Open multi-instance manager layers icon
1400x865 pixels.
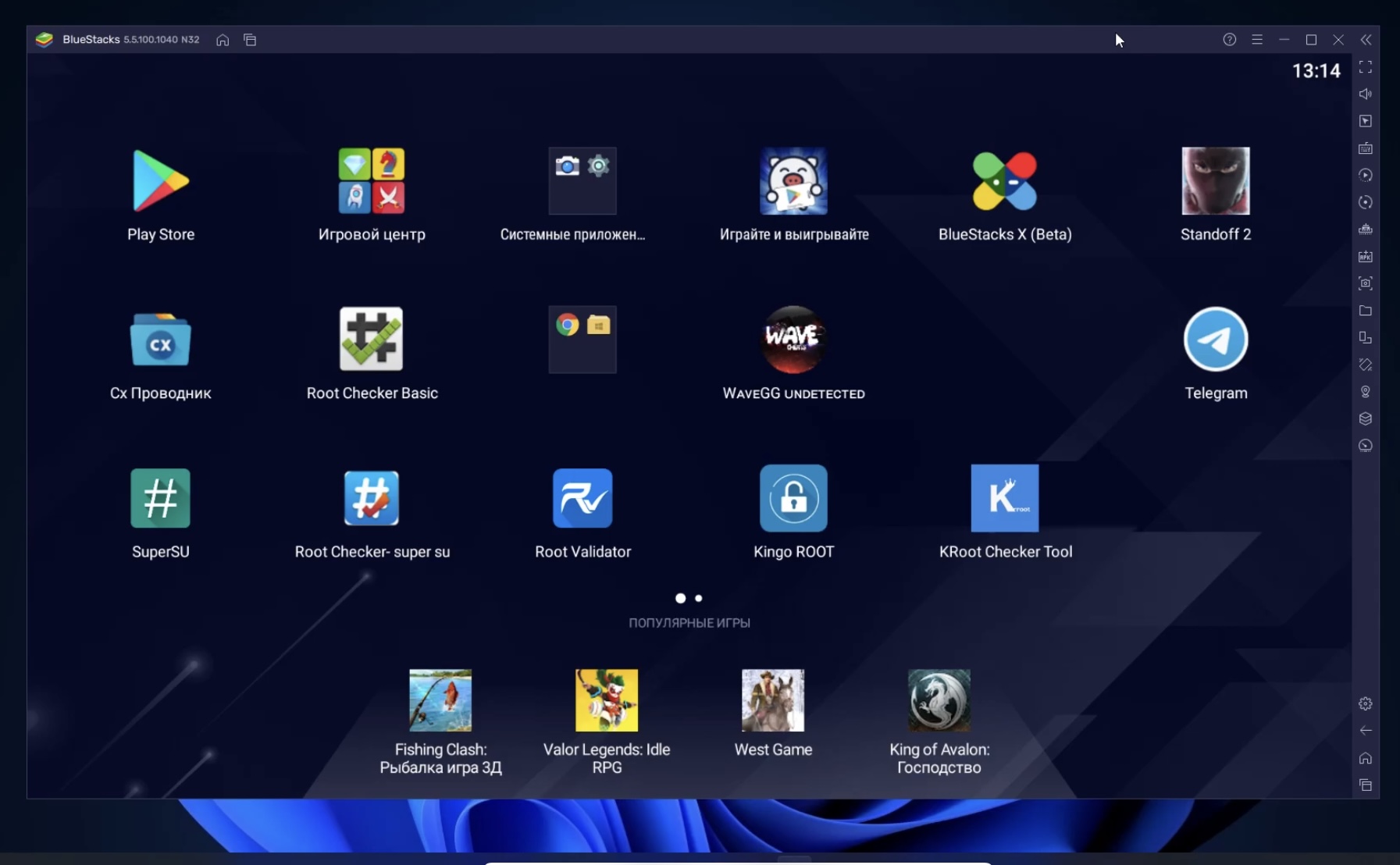pyautogui.click(x=1366, y=418)
